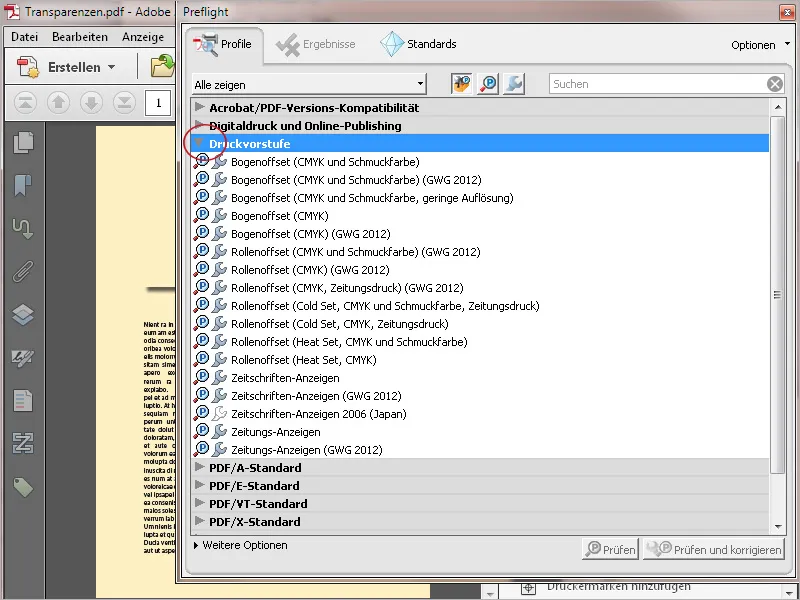The width and height of the screenshot is (800, 600).
Task: Expand the PDF/E-Standard group
Action: point(200,485)
